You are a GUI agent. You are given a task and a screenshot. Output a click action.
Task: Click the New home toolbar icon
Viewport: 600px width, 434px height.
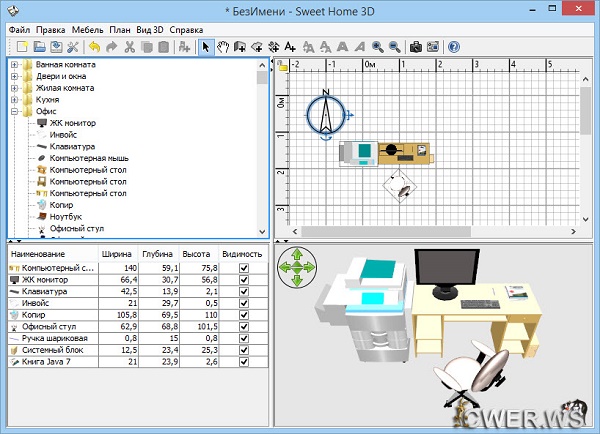[19, 46]
